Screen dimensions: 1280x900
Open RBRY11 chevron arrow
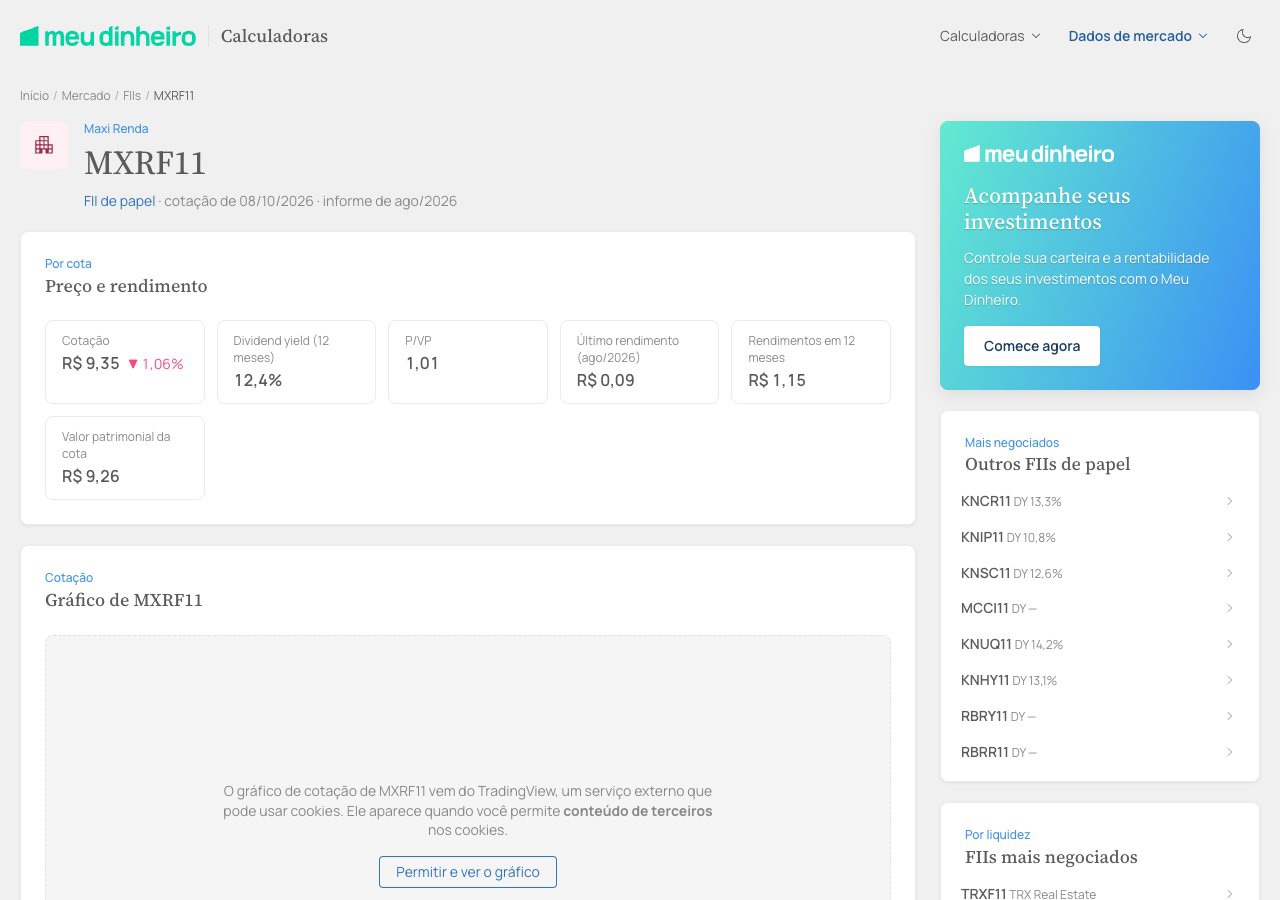[1229, 716]
